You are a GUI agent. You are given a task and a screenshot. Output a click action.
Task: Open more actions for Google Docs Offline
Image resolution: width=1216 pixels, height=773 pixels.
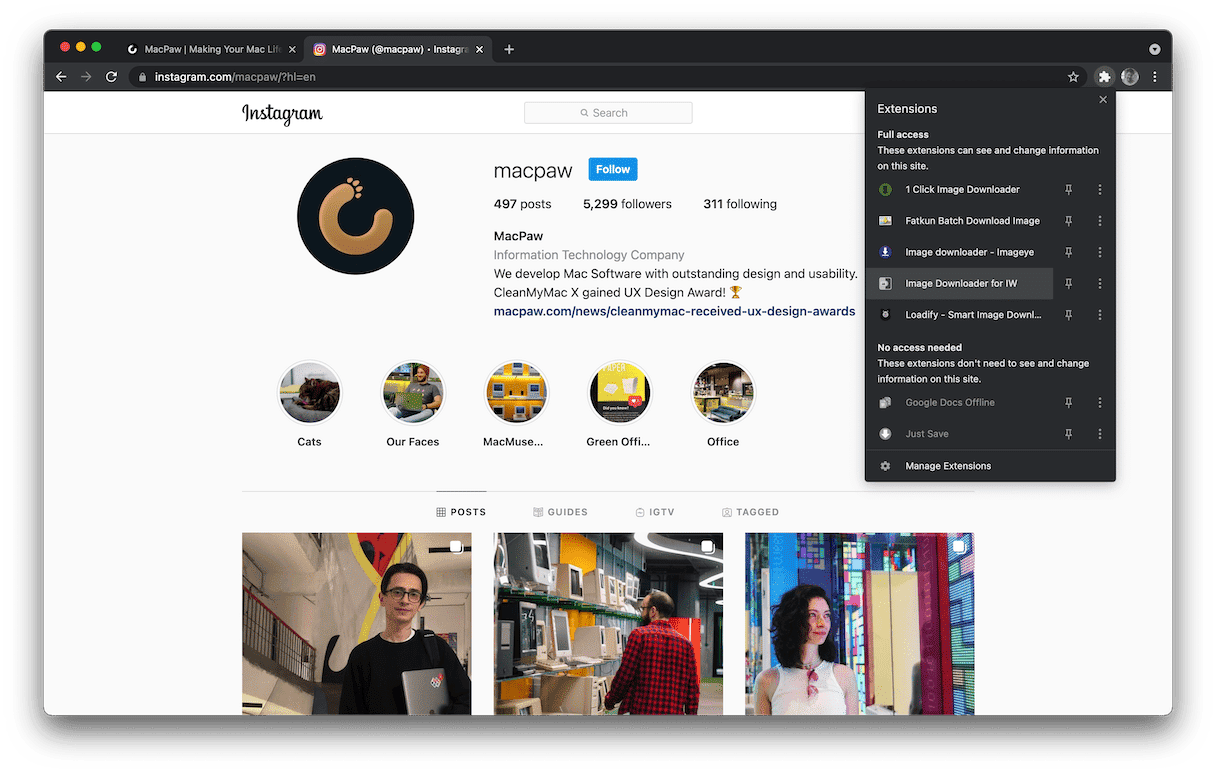tap(1100, 403)
